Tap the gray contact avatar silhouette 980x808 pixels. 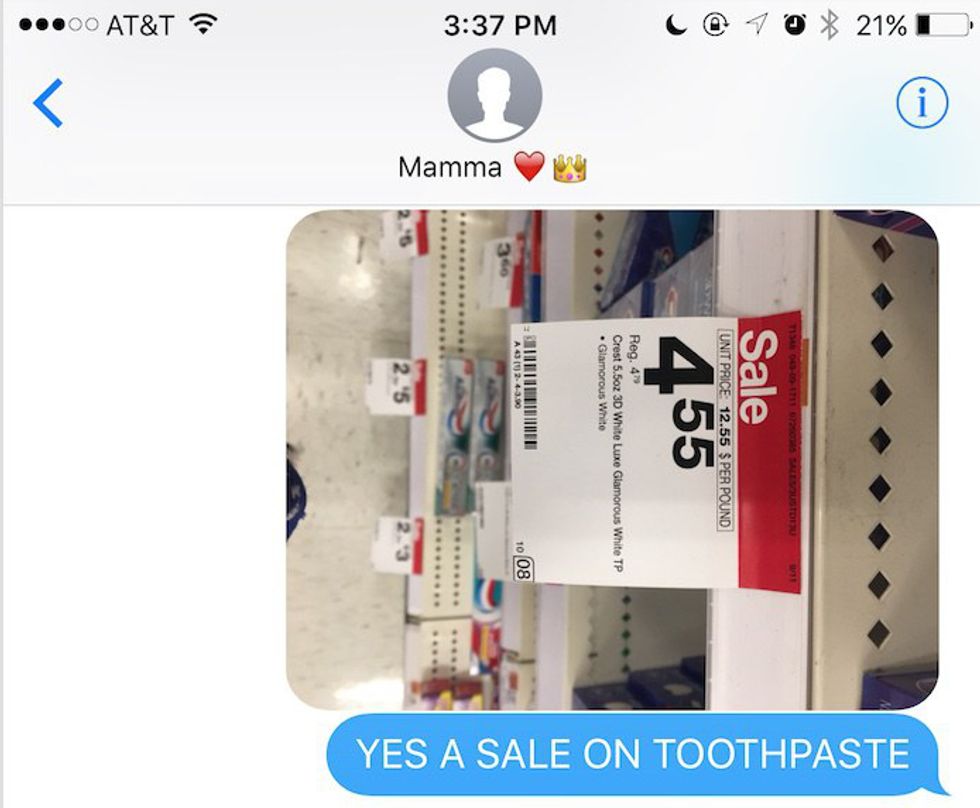point(494,96)
